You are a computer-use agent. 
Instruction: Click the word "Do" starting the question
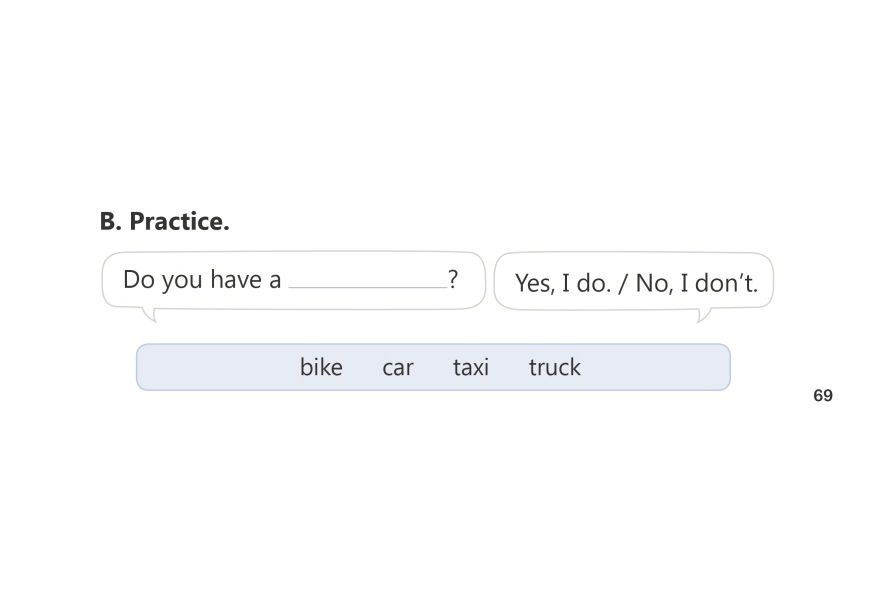point(139,280)
